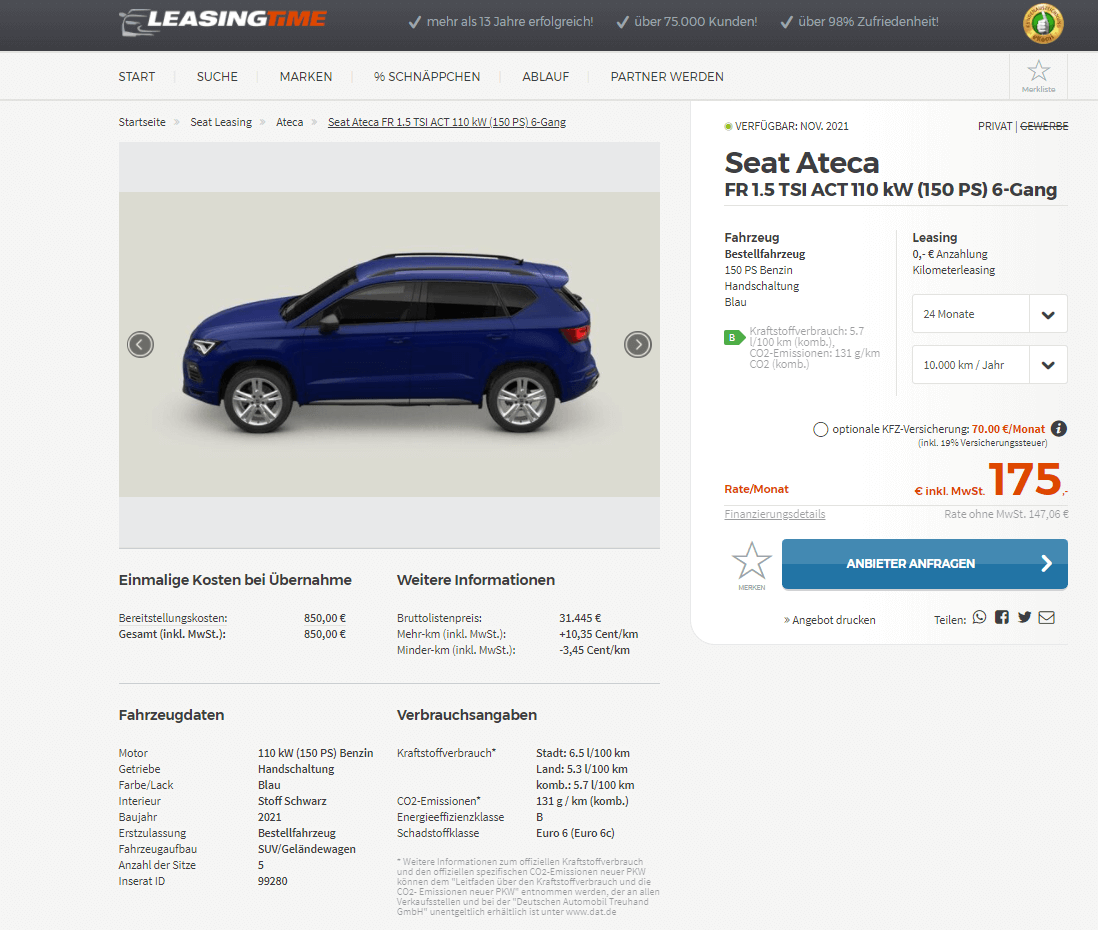Viewport: 1098px width, 930px height.
Task: Click Motor value 110 kW (150 PS) Benzin
Action: point(316,753)
